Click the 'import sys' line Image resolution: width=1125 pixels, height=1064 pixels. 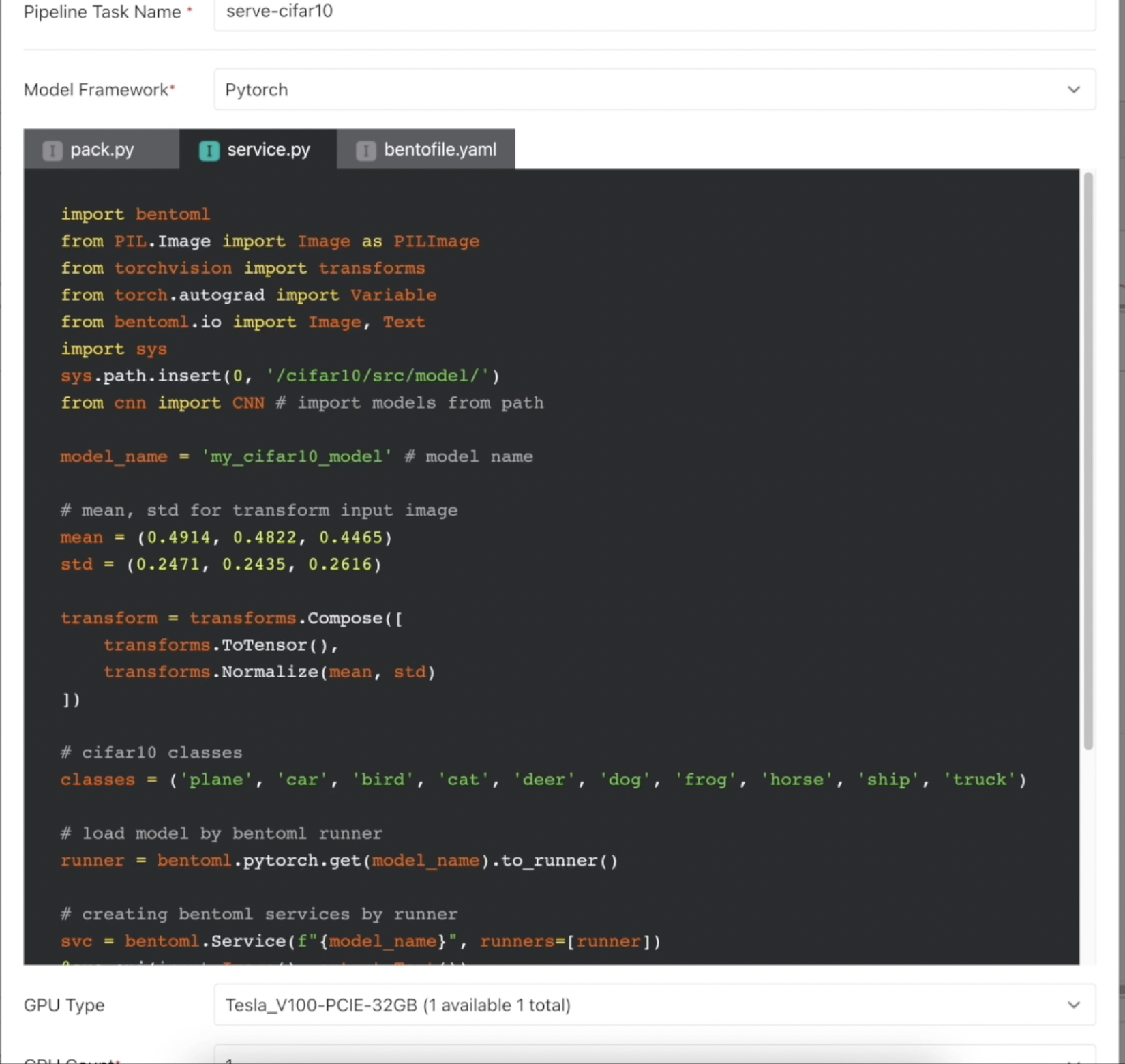click(x=114, y=349)
